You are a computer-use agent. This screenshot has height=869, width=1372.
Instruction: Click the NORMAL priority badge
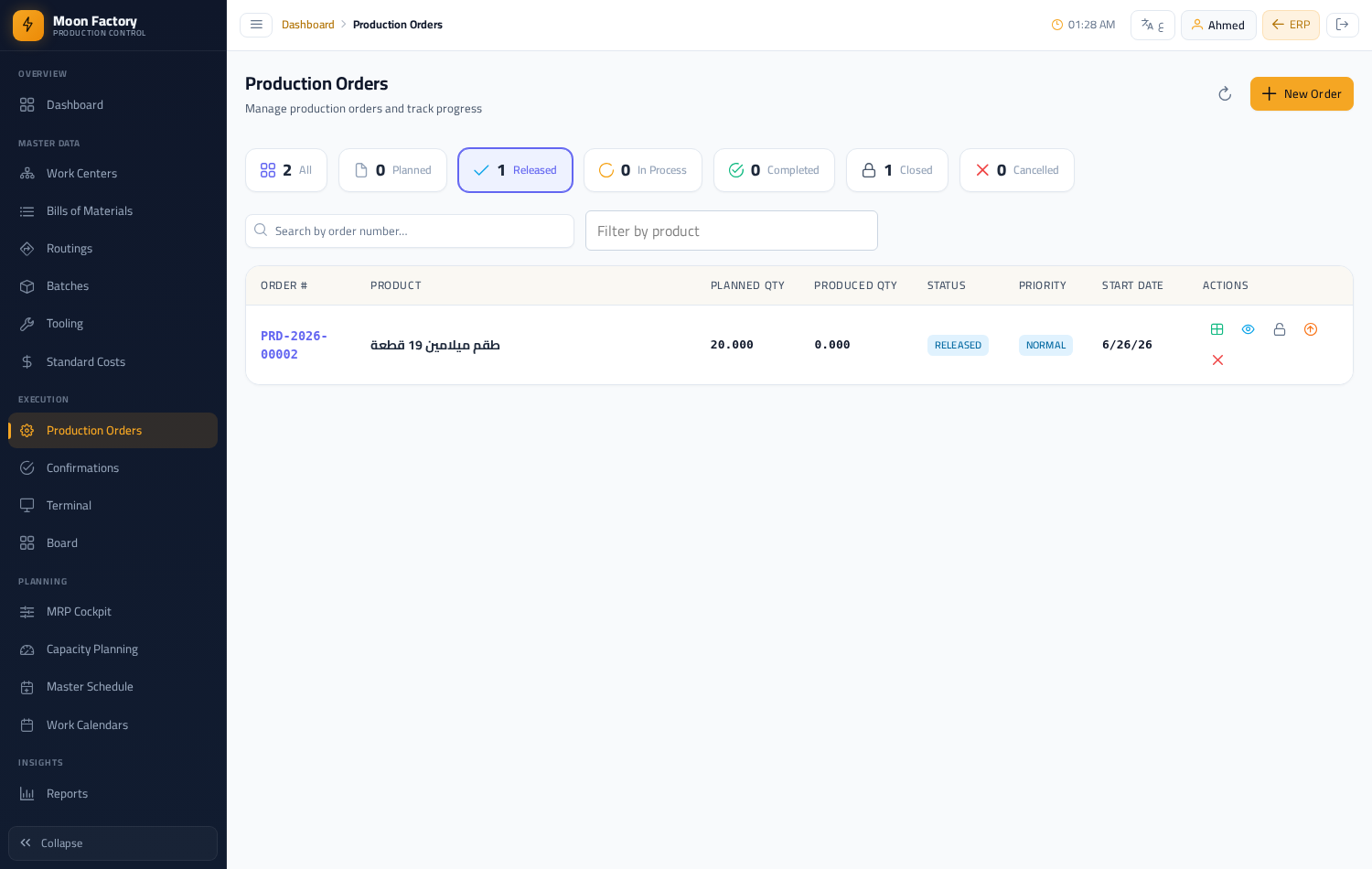click(1045, 345)
